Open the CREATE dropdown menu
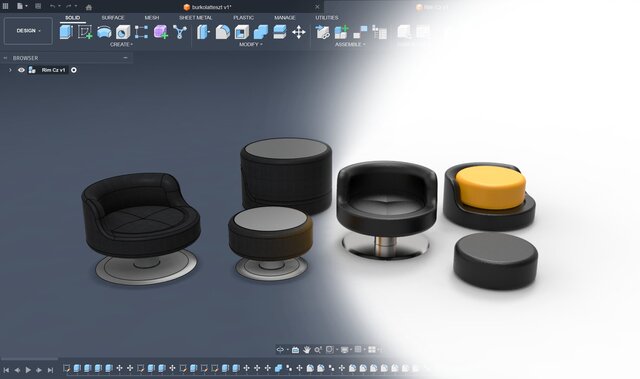640x379 pixels. coord(121,44)
